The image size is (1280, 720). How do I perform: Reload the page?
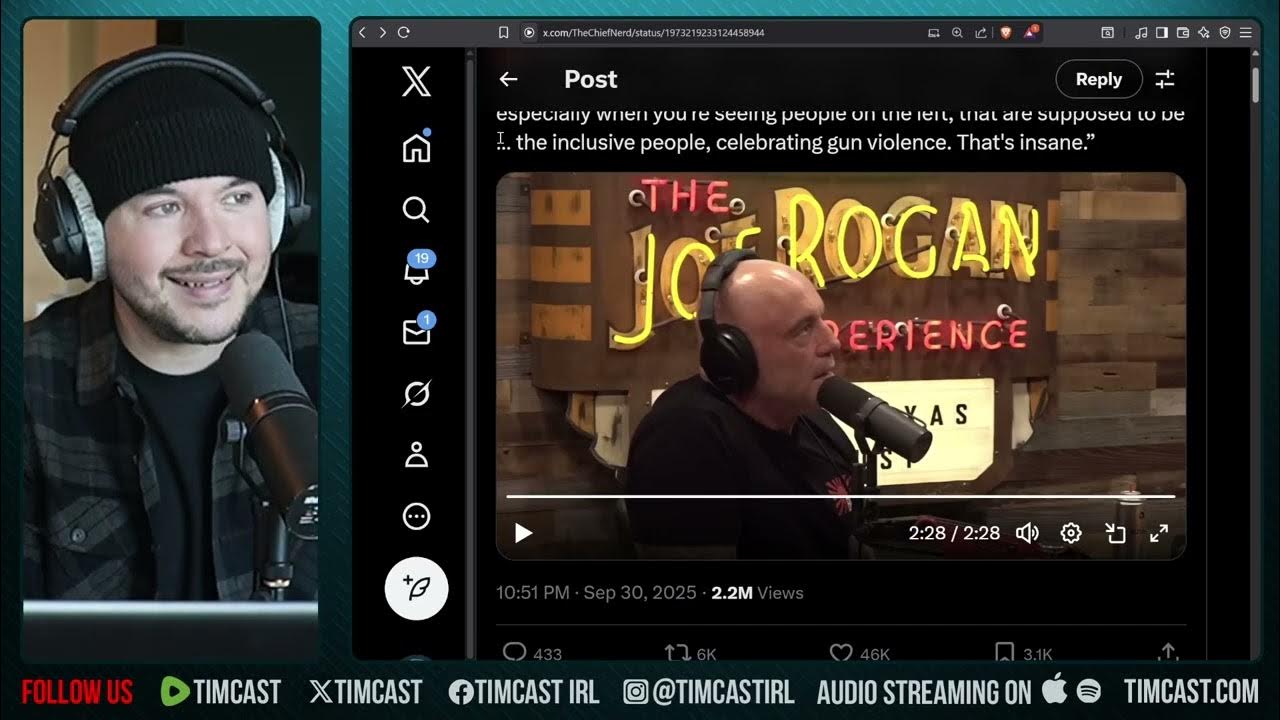404,32
